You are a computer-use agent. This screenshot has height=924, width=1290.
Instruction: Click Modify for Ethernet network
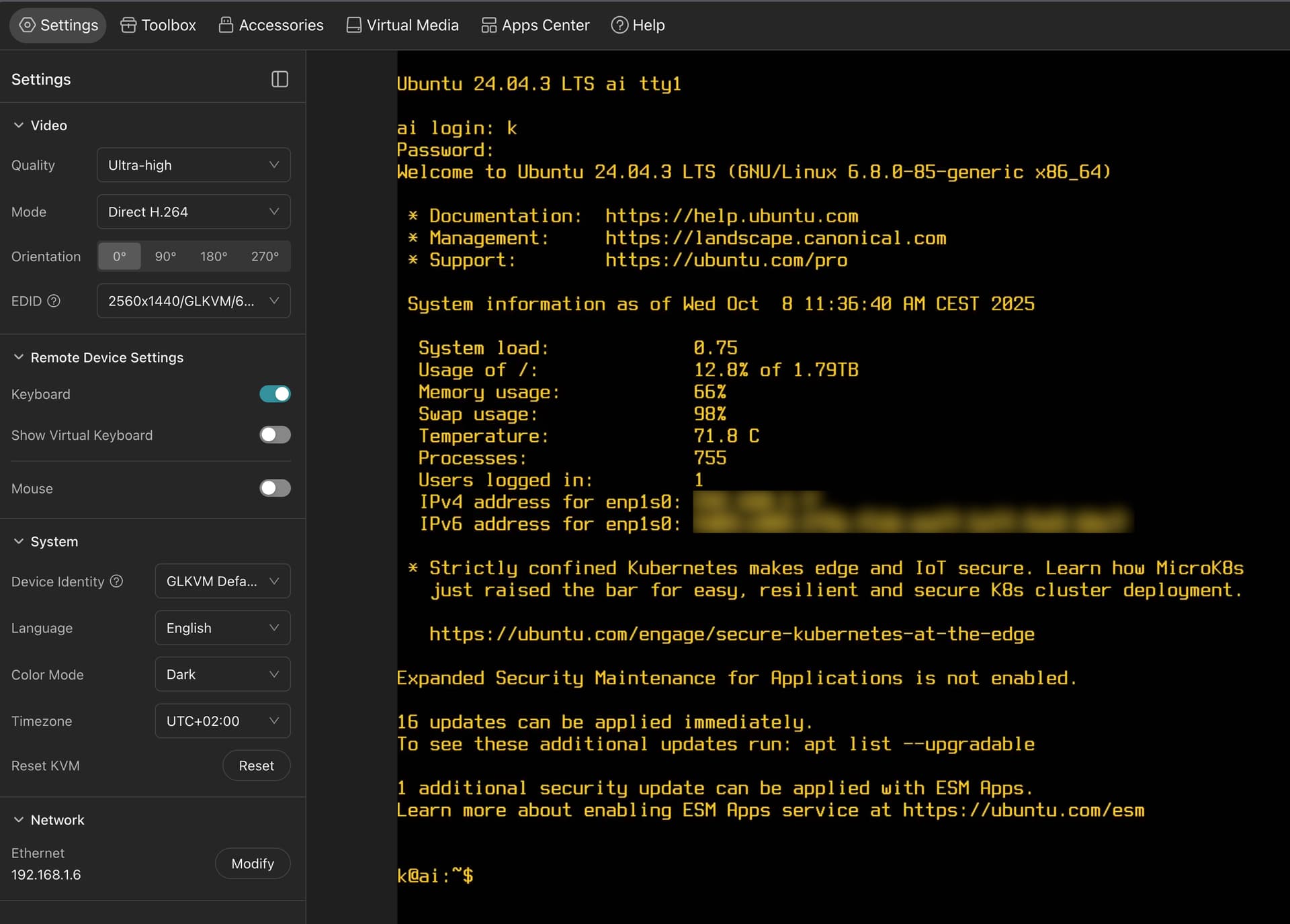(253, 864)
